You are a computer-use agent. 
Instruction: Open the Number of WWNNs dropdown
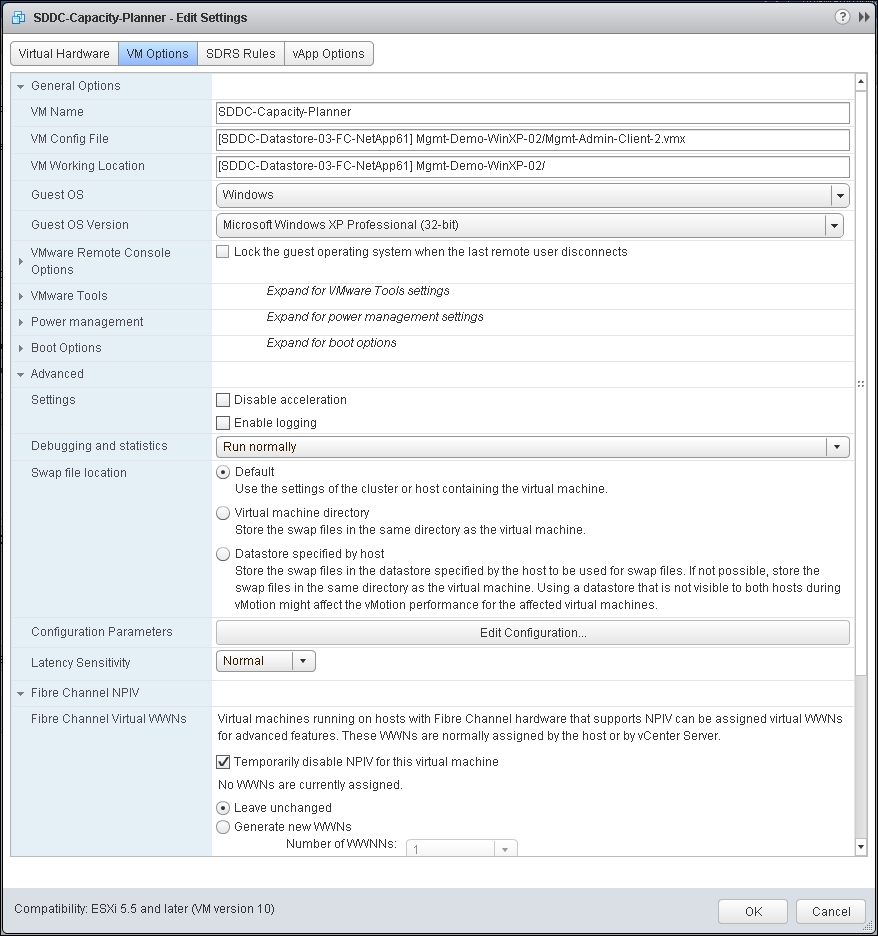(461, 848)
